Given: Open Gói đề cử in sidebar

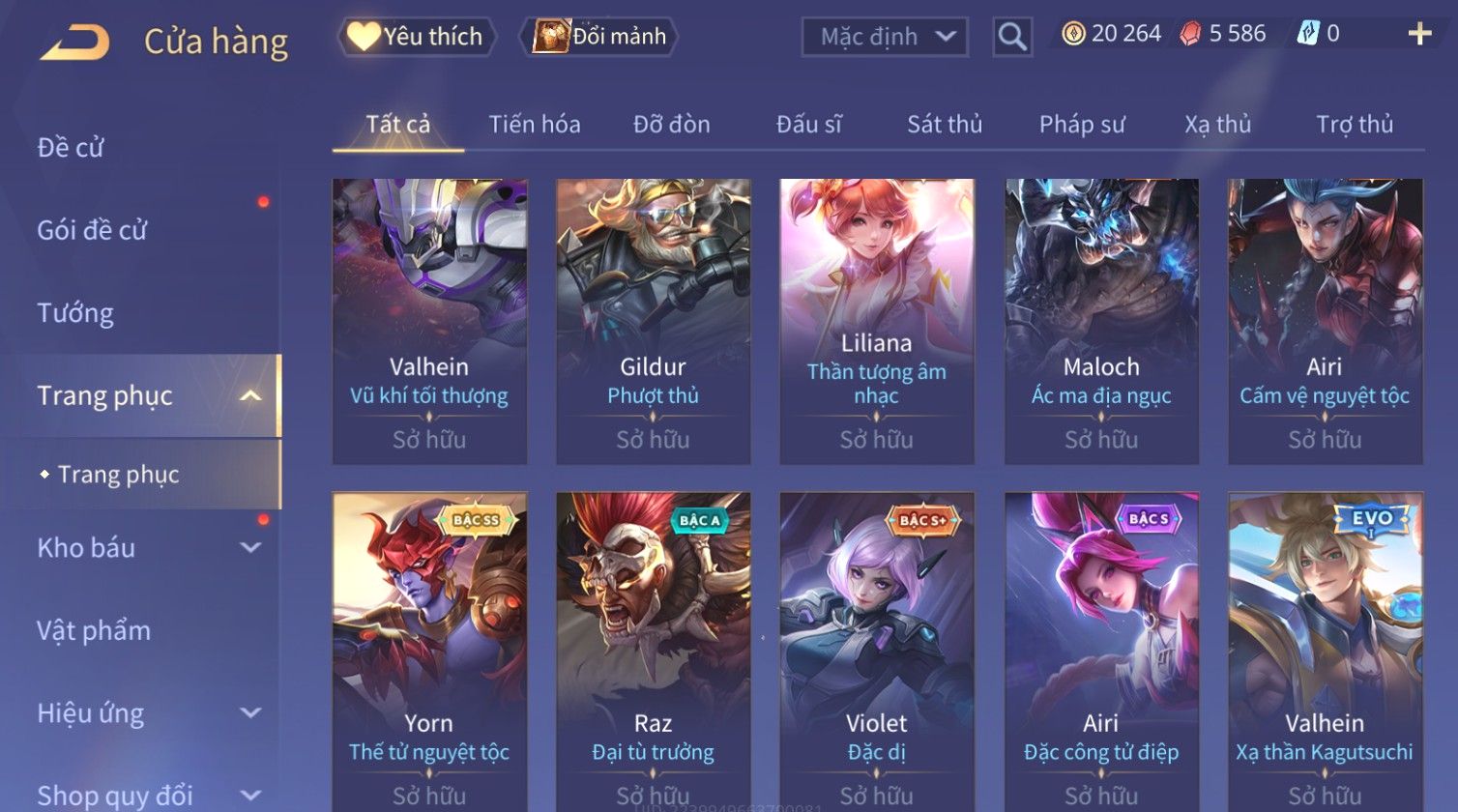Looking at the screenshot, I should tap(92, 230).
